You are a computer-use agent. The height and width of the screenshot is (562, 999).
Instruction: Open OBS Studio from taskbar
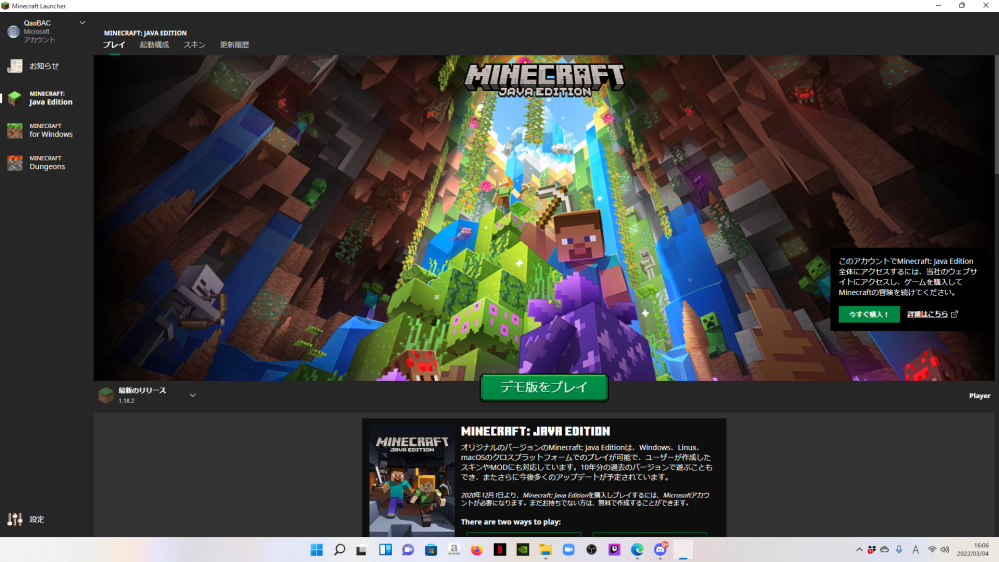(591, 550)
